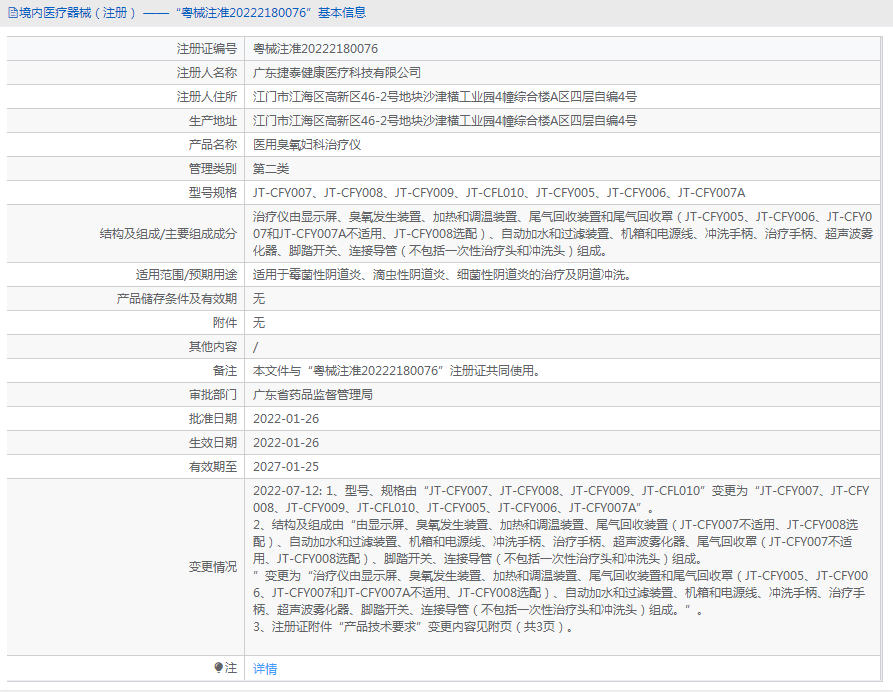Click the 结构及组成/主要组成成分 row label

coord(168,233)
